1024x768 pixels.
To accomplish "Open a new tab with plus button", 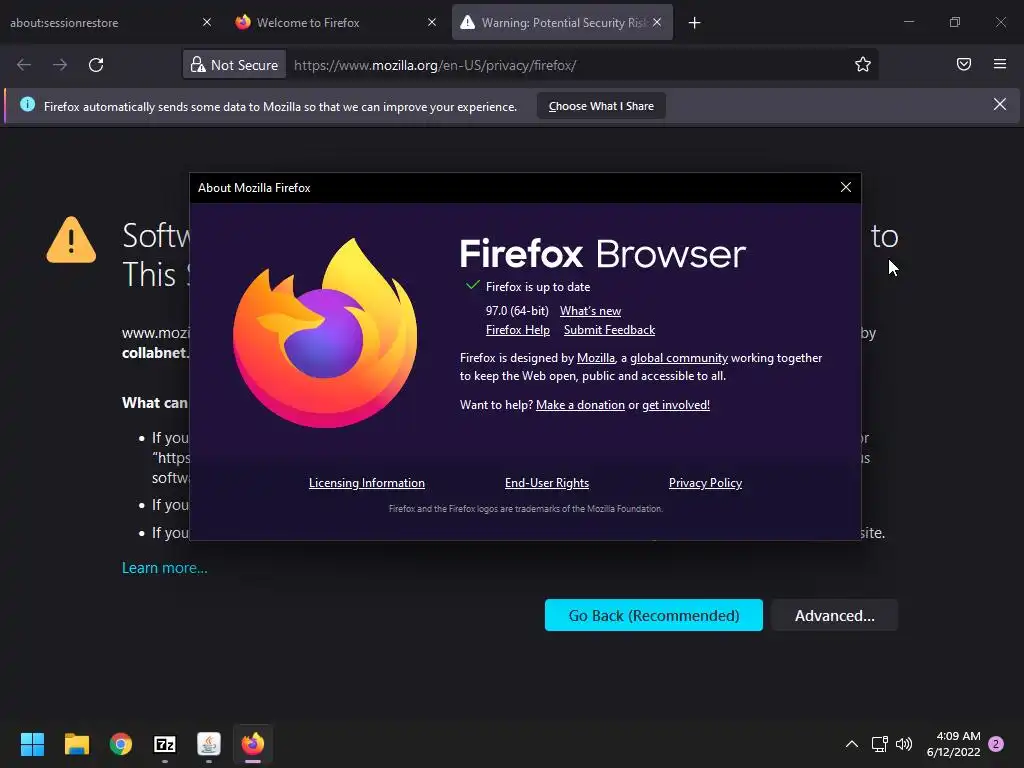I will pos(695,23).
